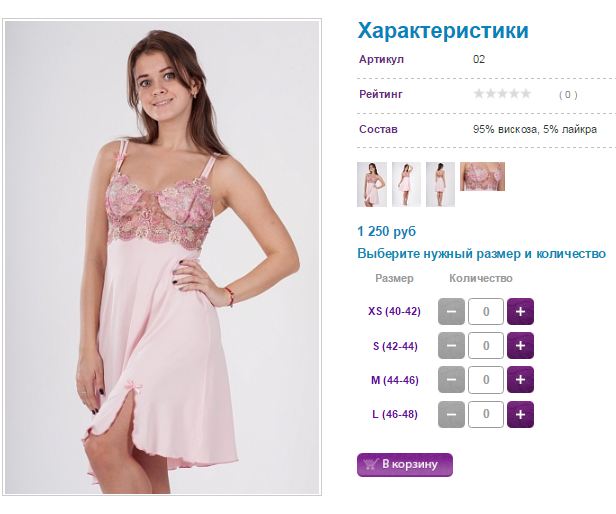Focus the L quantity input field
Screen dimensions: 616x514
pyautogui.click(x=486, y=414)
